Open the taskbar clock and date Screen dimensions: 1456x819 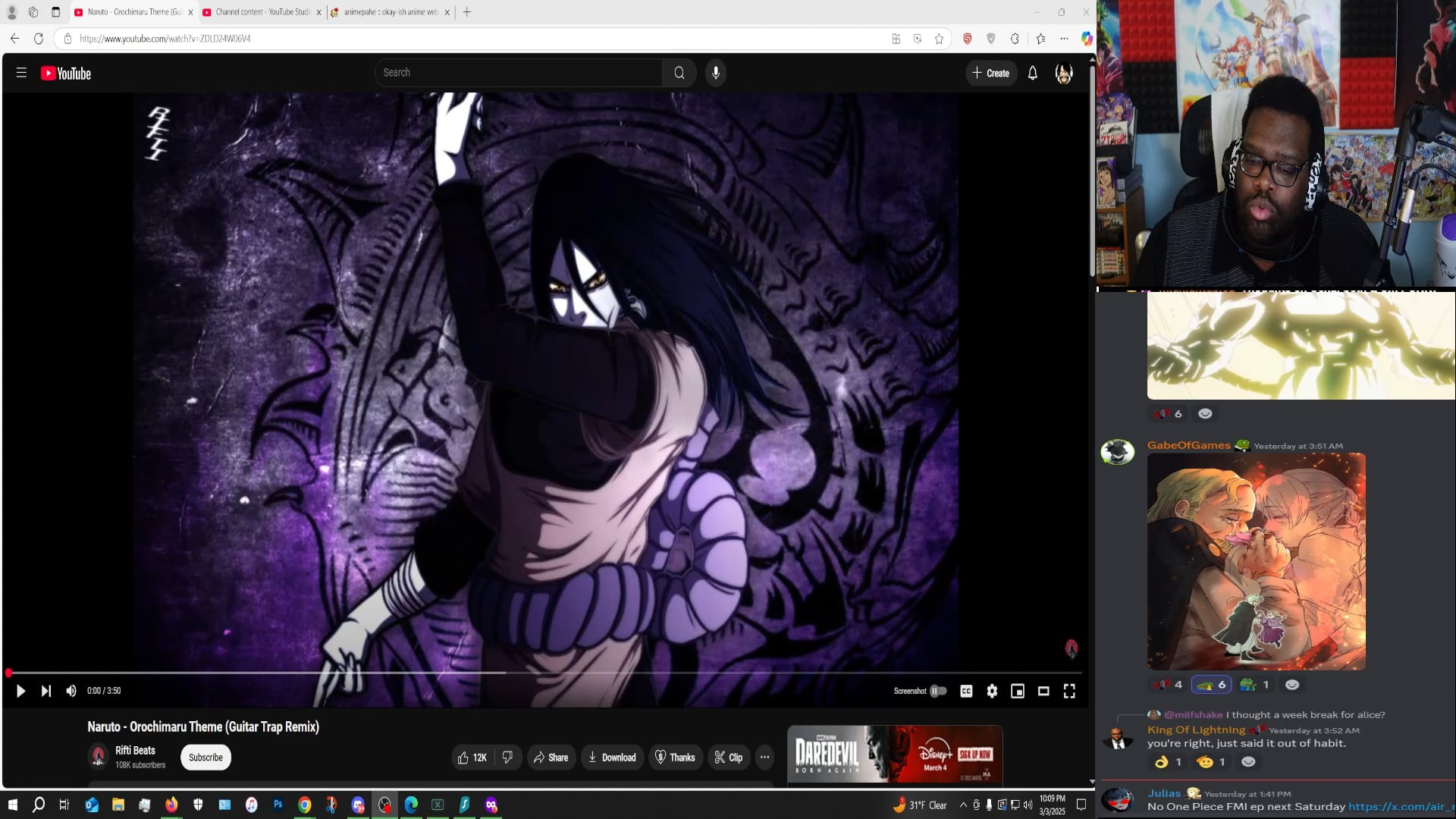click(1052, 805)
